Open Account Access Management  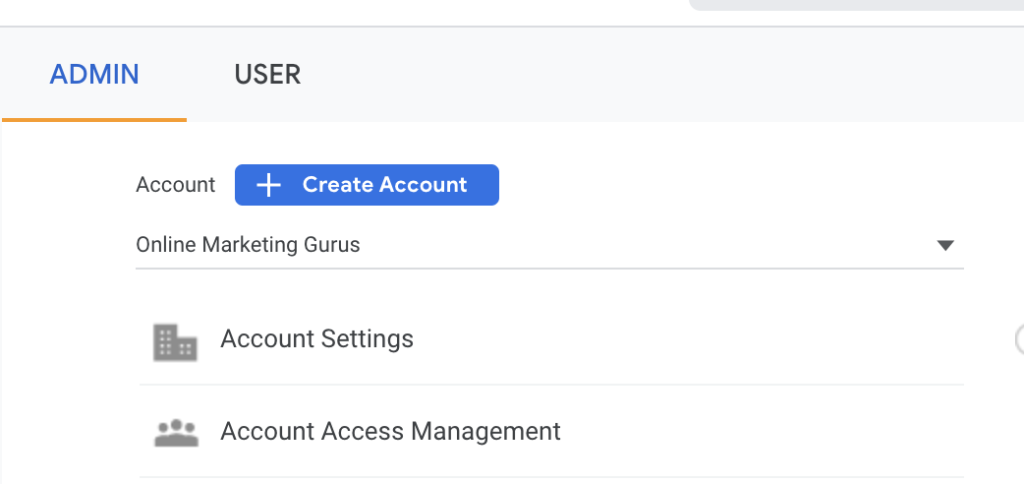click(551, 431)
